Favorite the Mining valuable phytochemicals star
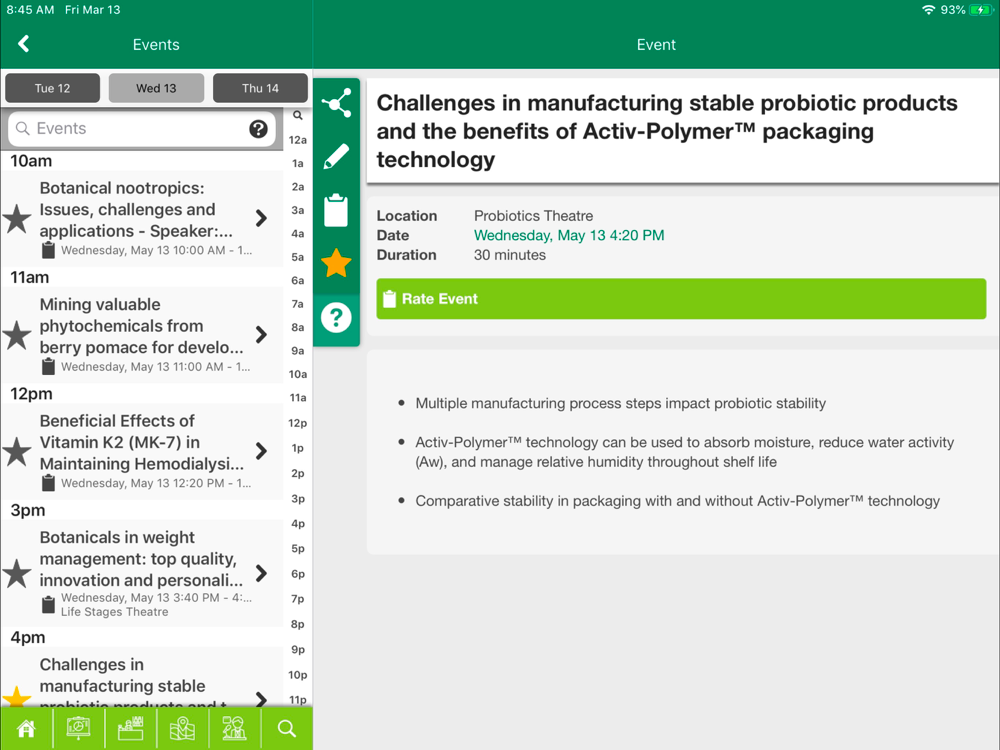 (17, 335)
